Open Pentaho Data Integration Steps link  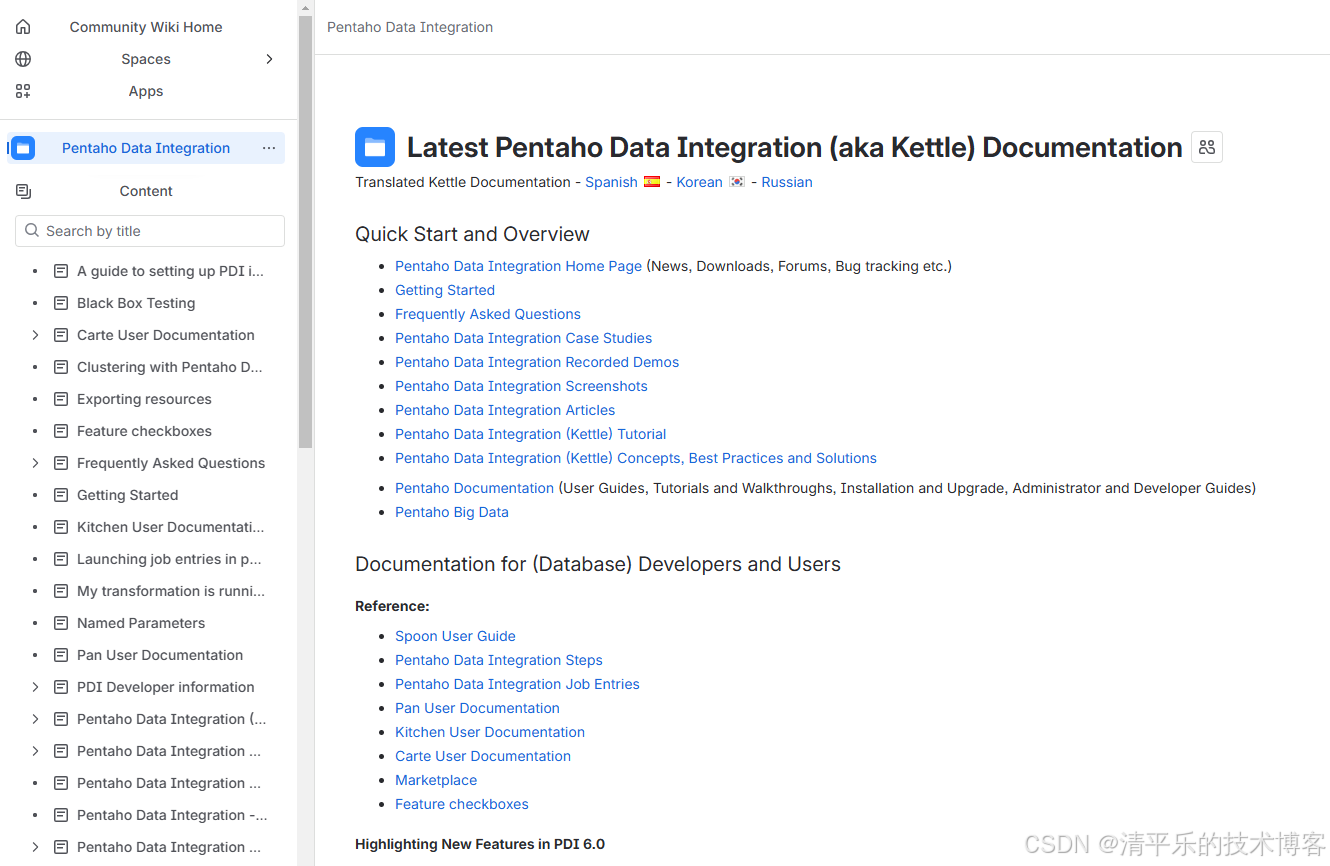click(499, 660)
